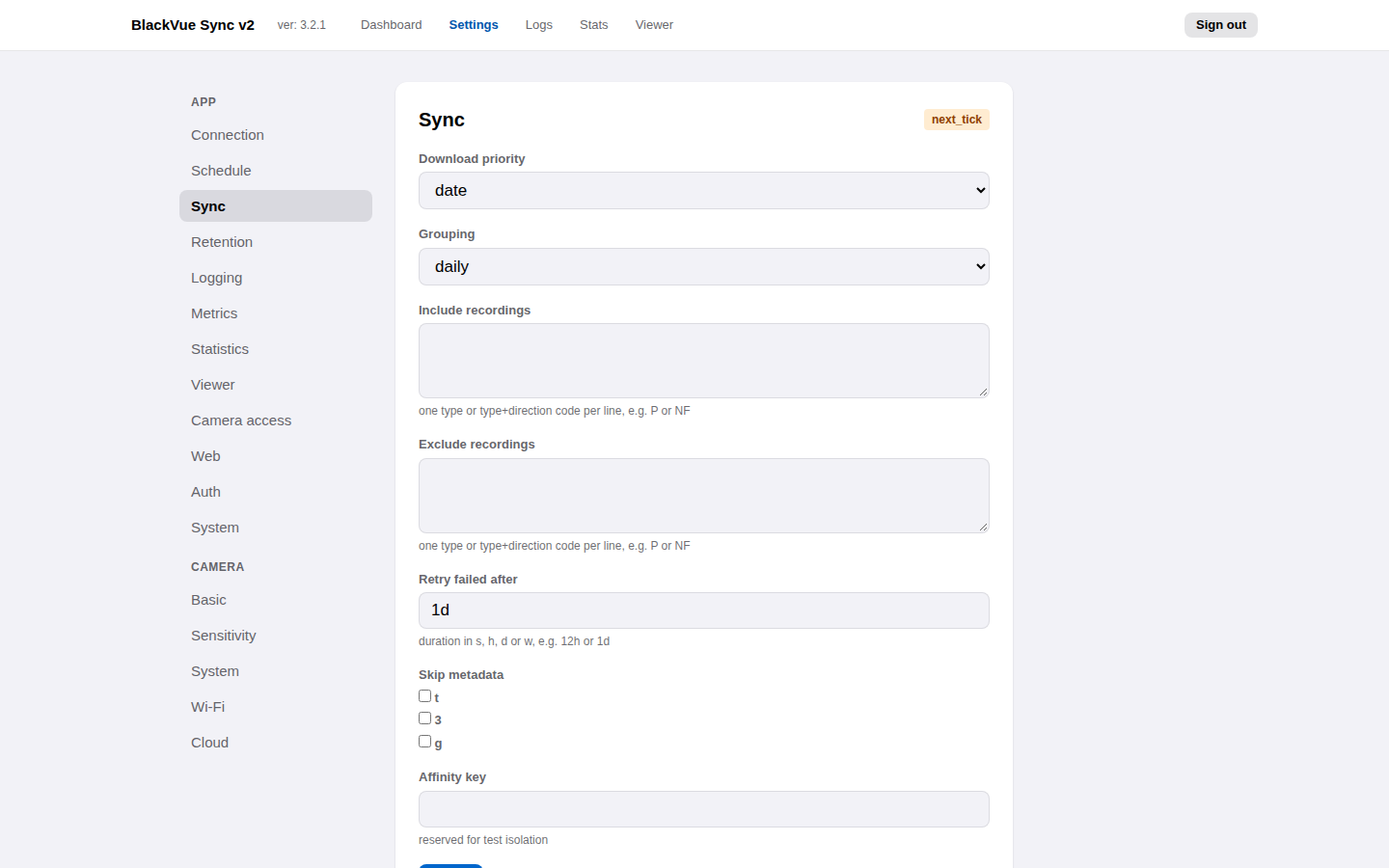Open Auth settings
This screenshot has height=868, width=1389.
(276, 492)
